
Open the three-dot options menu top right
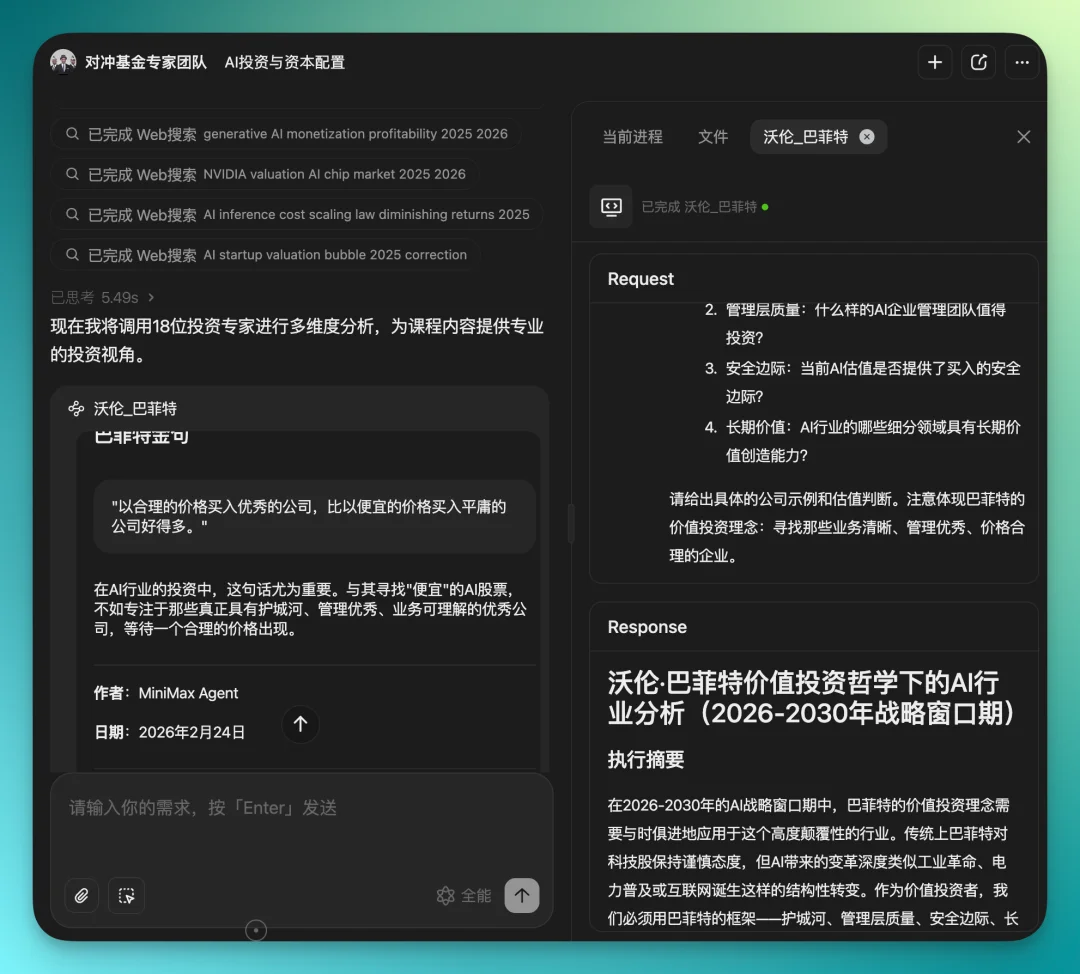click(1022, 62)
